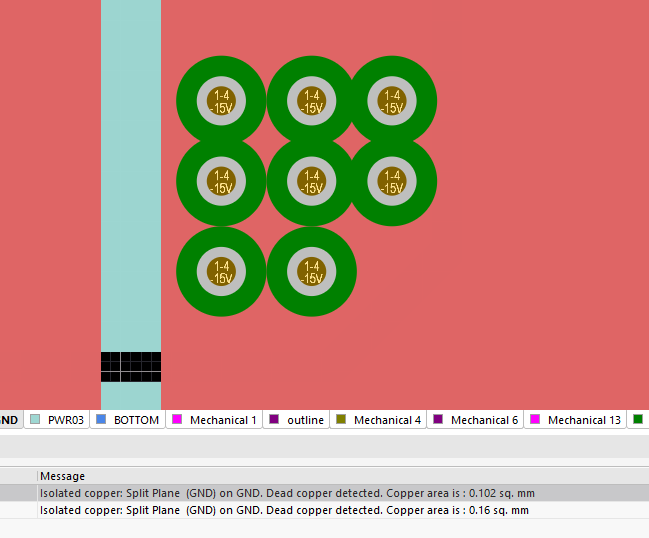
Task: Click the olive Mechanical 4 color swatch
Action: (341, 419)
